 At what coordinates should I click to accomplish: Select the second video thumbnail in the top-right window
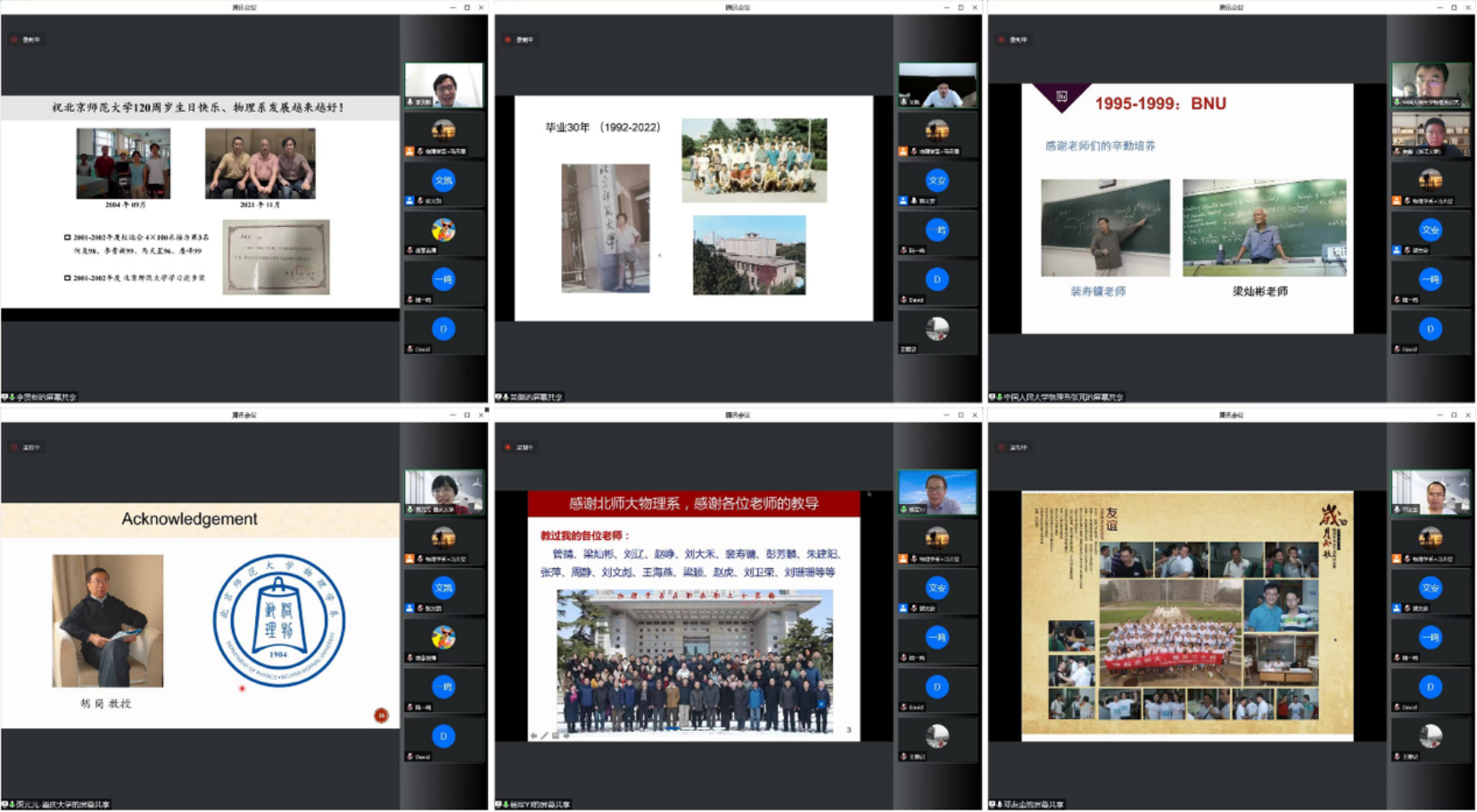(x=1431, y=133)
